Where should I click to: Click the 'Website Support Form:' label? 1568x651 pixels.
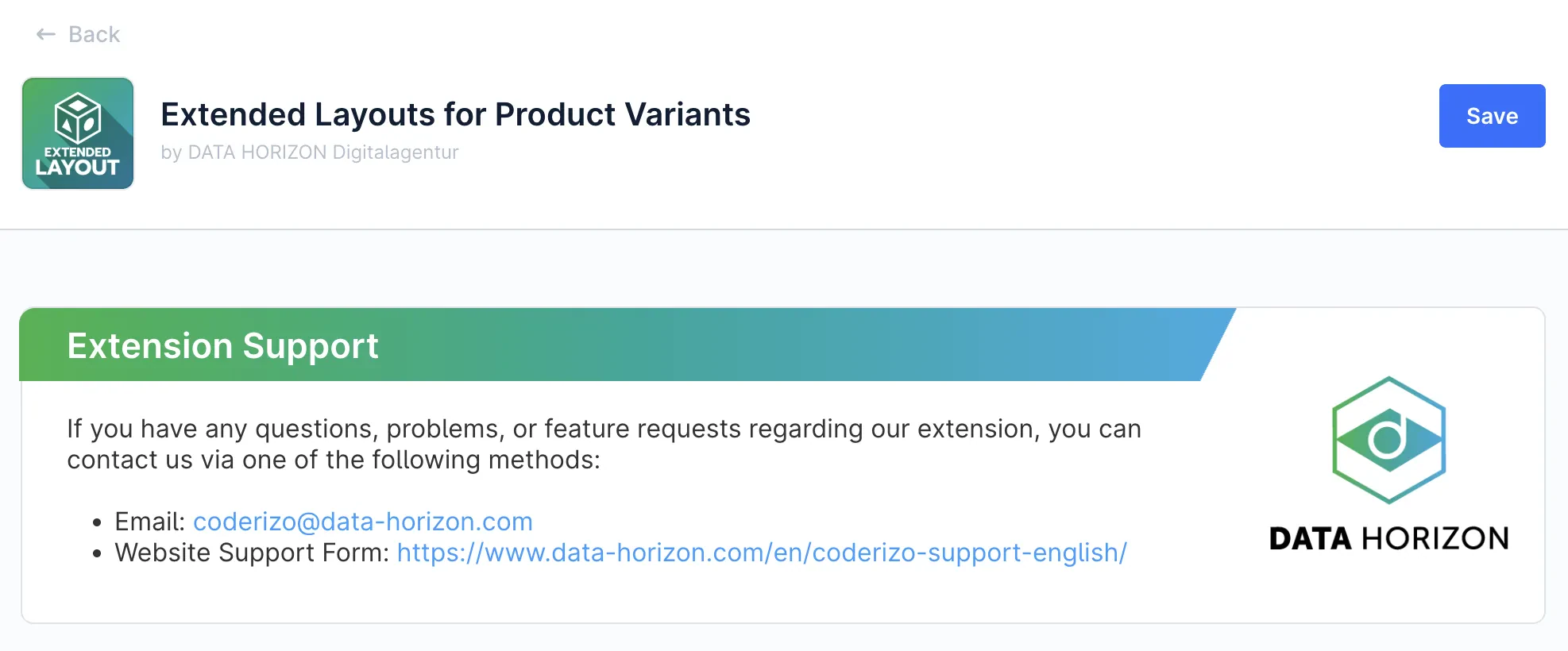pyautogui.click(x=252, y=553)
